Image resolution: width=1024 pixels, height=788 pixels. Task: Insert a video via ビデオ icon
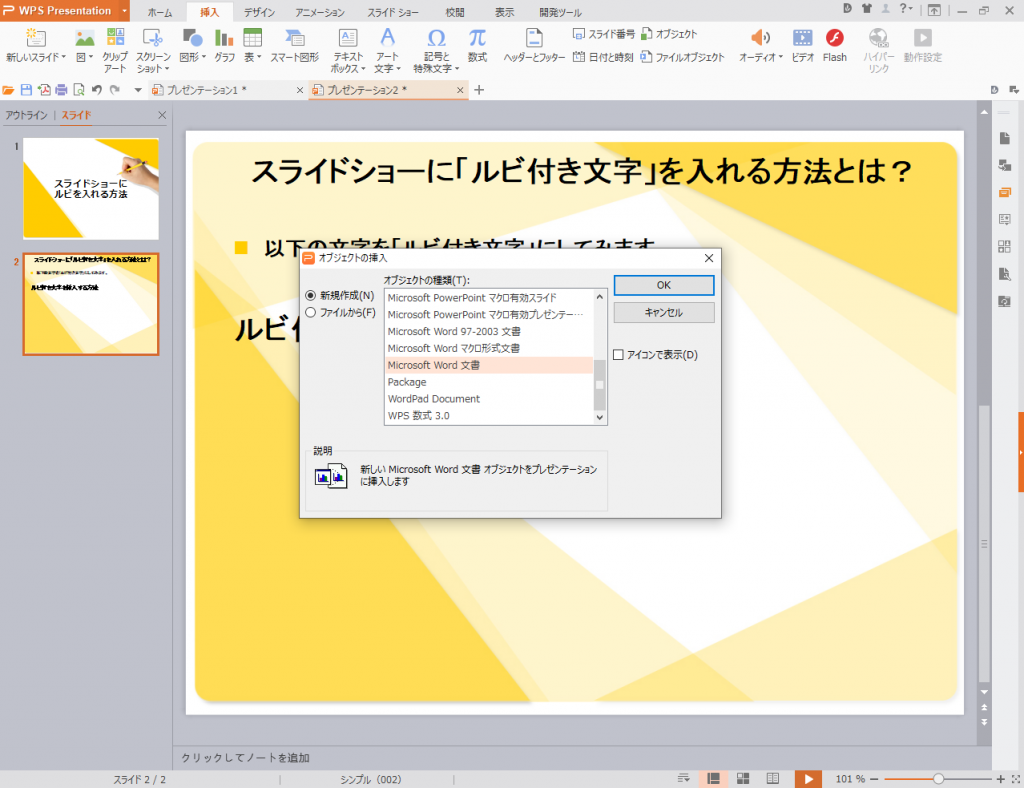pos(802,39)
